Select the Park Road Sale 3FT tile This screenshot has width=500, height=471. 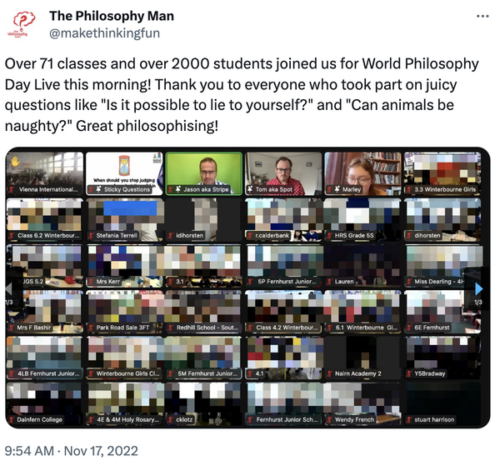(x=124, y=312)
